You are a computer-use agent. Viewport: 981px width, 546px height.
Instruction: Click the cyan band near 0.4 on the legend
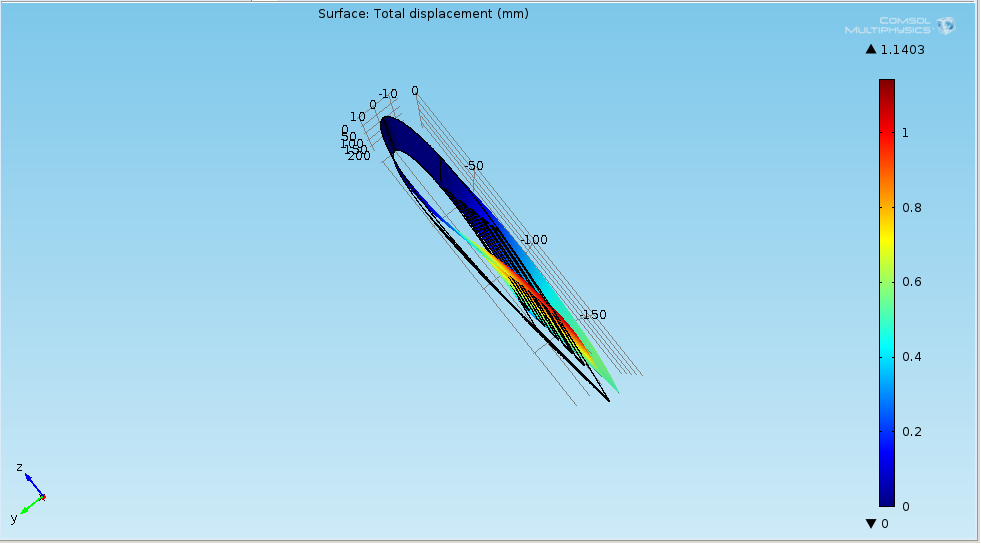click(886, 357)
